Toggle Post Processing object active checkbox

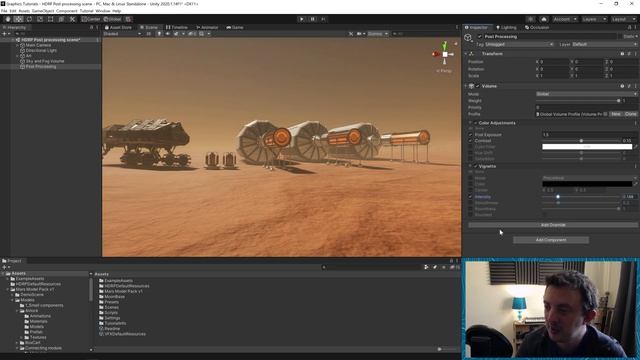tap(480, 37)
